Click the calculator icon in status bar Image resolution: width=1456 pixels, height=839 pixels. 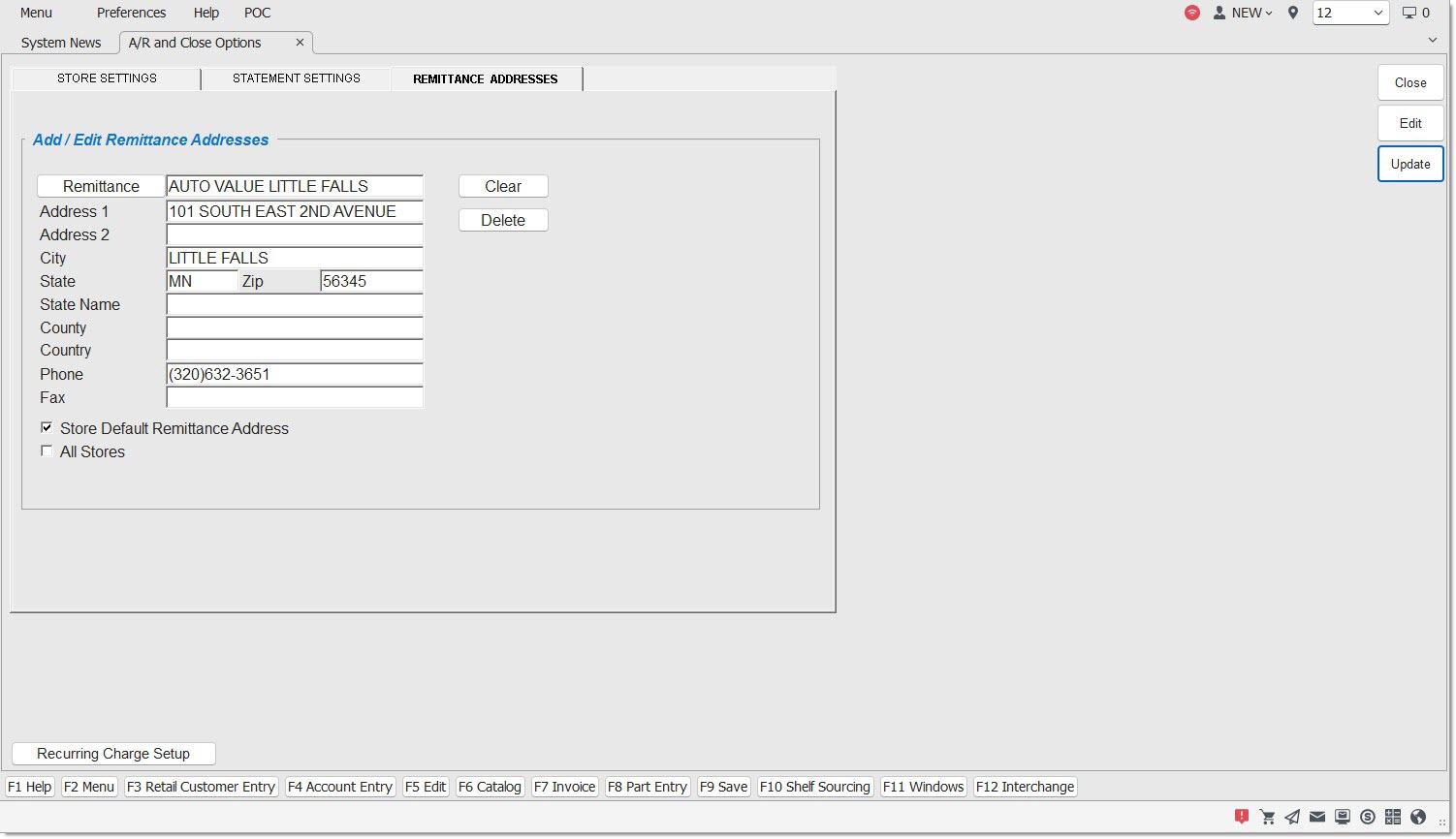point(1393,817)
